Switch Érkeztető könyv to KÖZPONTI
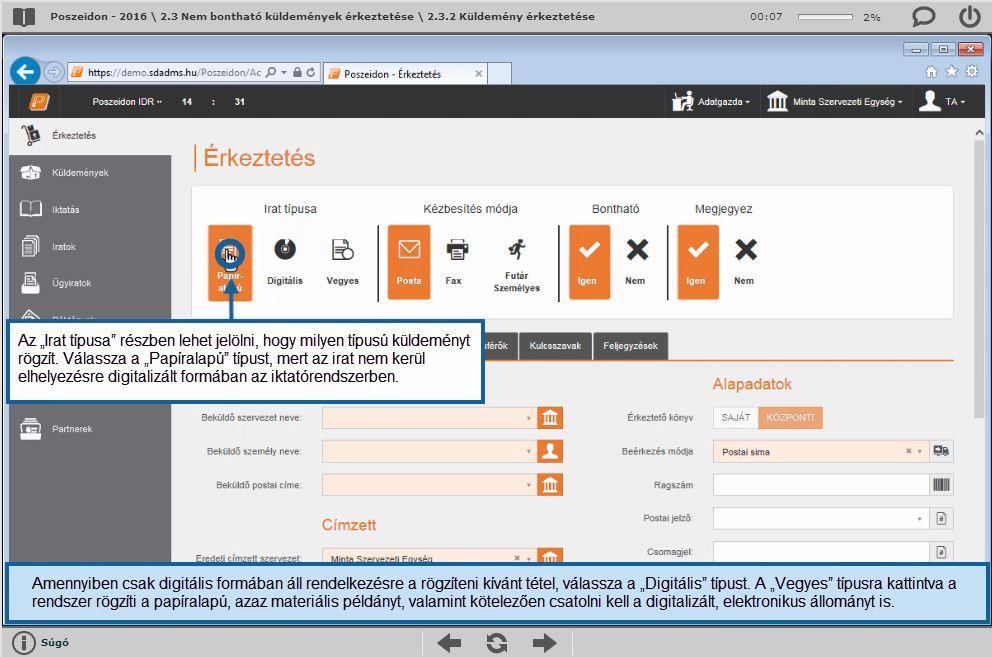Screen dimensions: 992x657 click(x=790, y=418)
